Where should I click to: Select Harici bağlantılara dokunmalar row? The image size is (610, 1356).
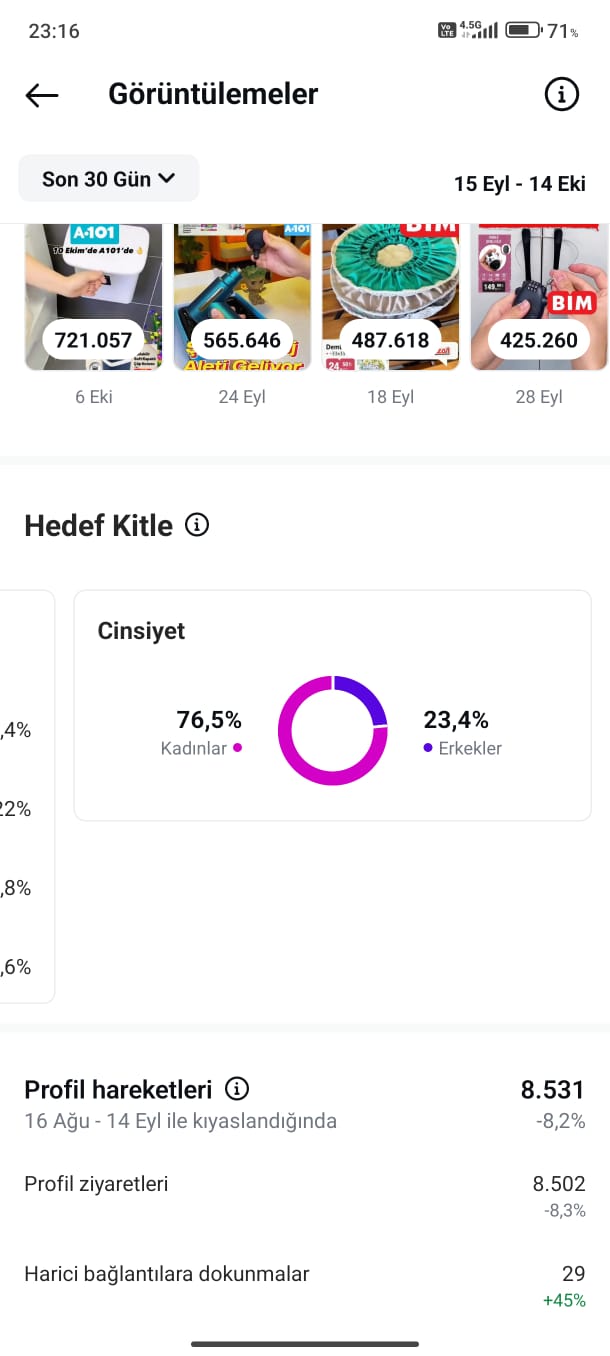click(x=305, y=1286)
